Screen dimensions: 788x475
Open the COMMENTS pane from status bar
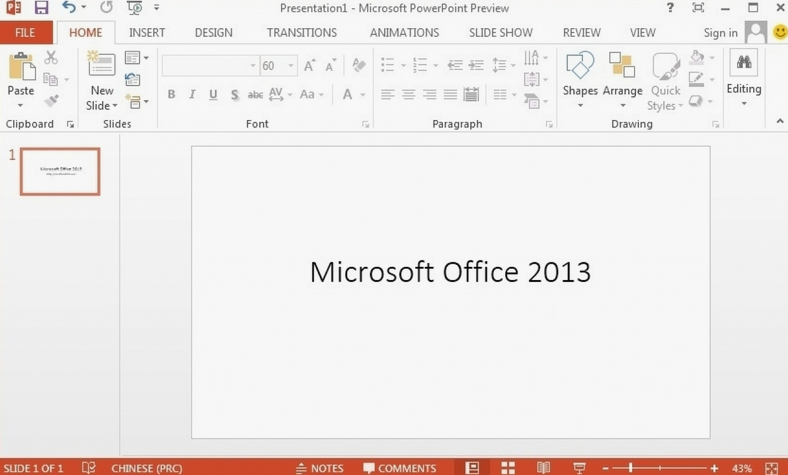tap(399, 467)
